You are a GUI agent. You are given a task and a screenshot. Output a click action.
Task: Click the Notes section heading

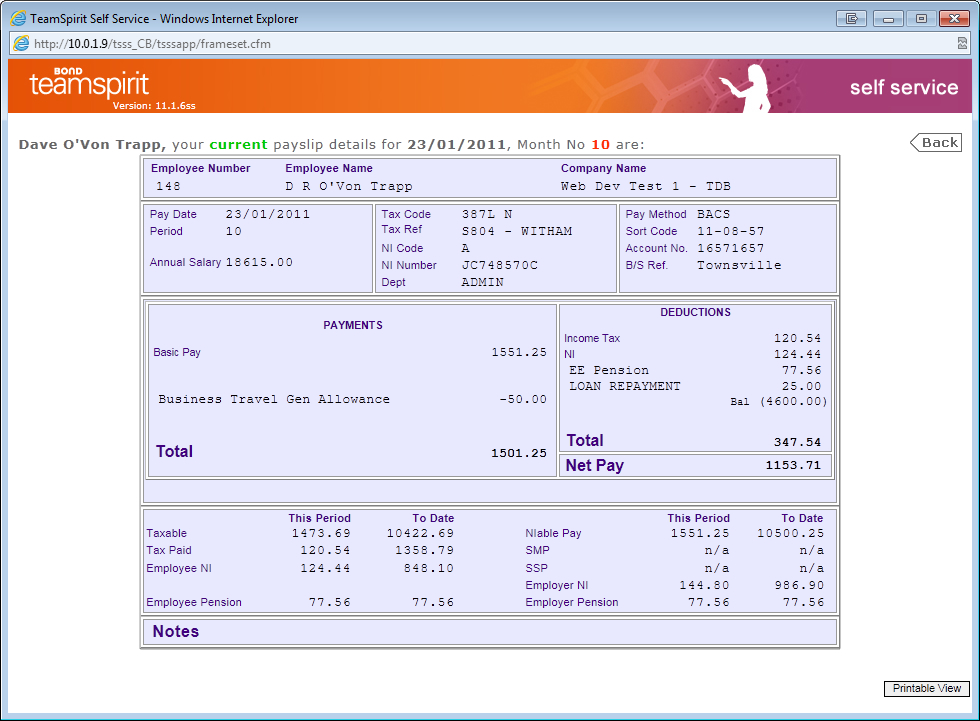(x=176, y=632)
